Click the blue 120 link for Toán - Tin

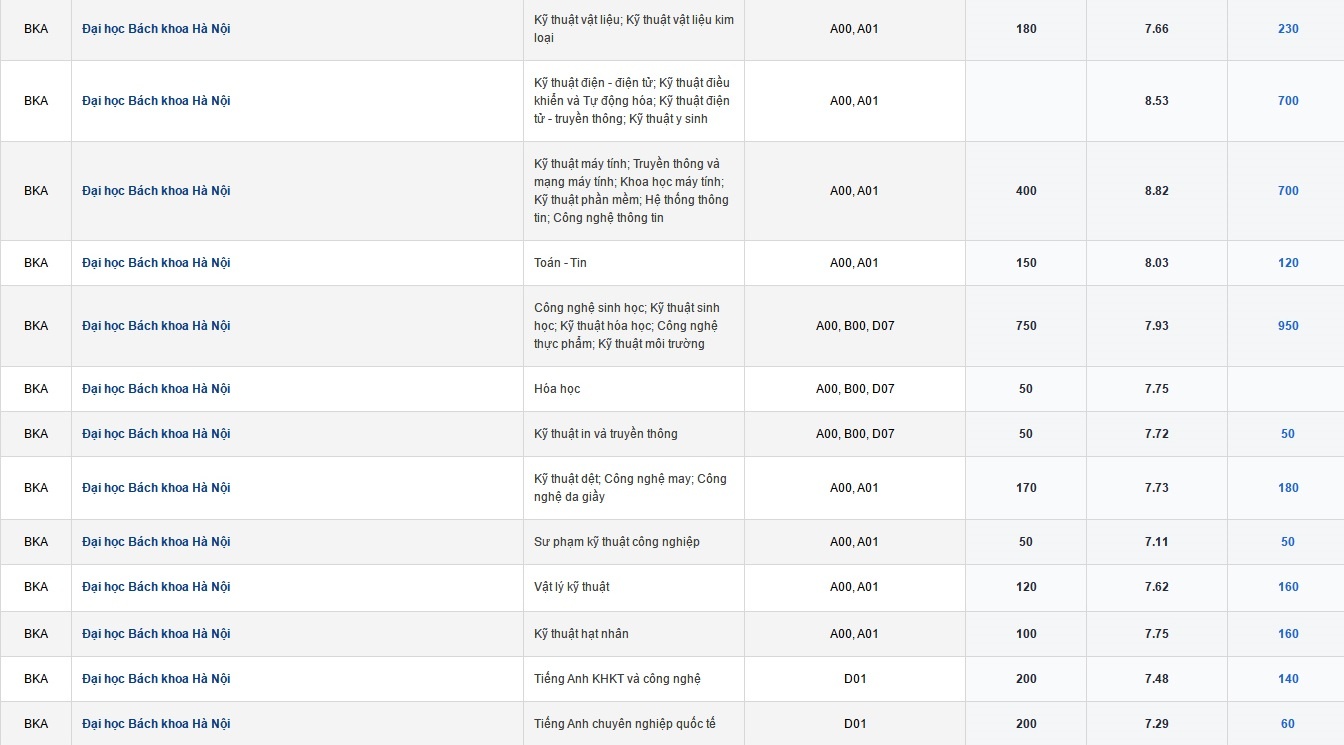(x=1288, y=263)
